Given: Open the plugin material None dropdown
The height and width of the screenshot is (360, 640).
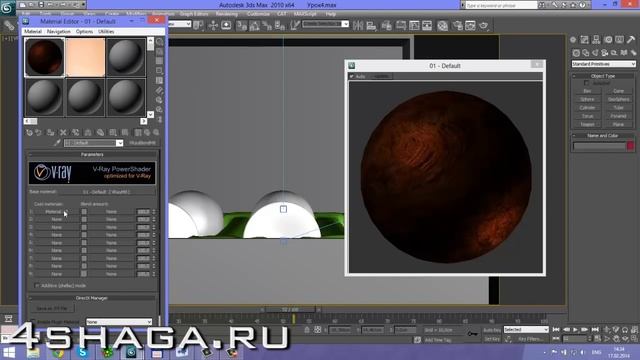Looking at the screenshot, I should coord(119,322).
